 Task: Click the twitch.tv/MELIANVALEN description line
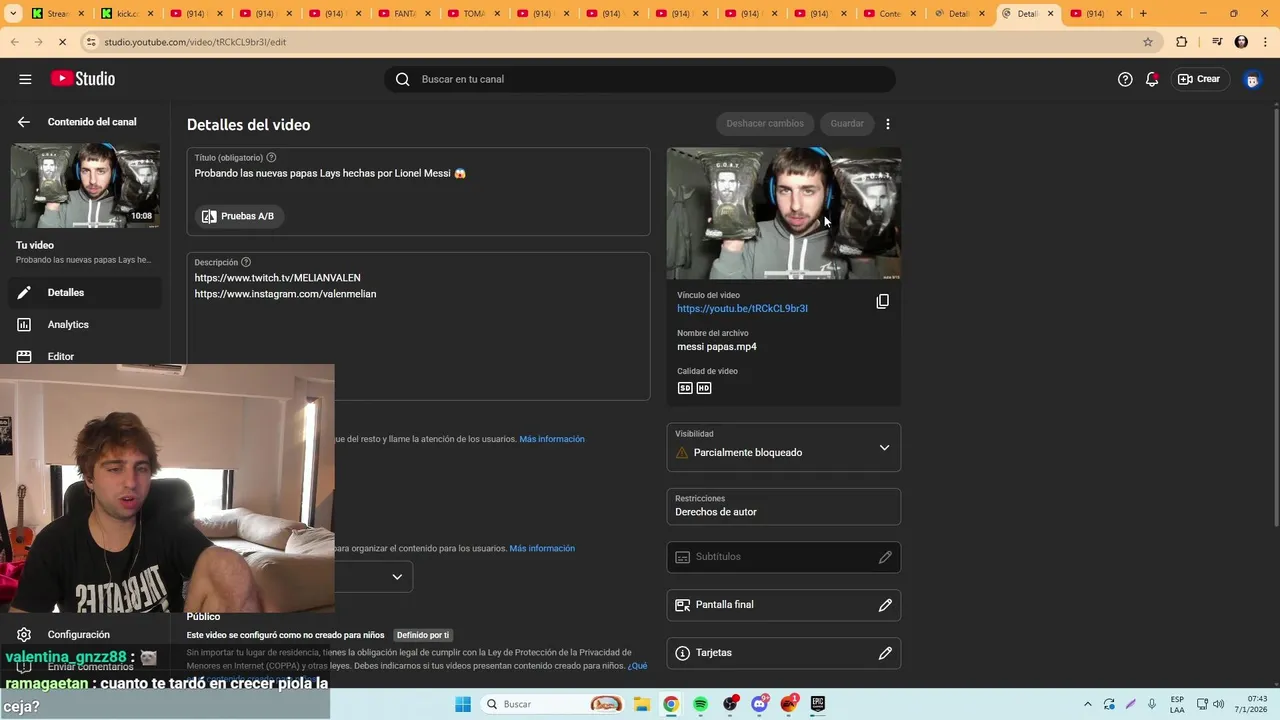coord(278,278)
